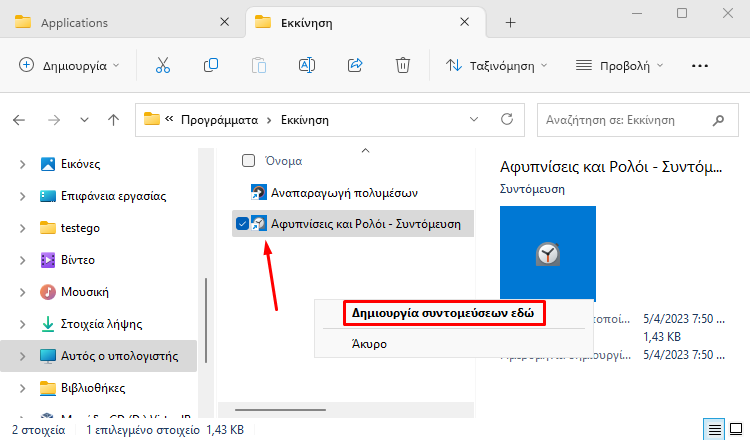Expand the Βιβλιοθήκες tree node
Image resolution: width=750 pixels, height=440 pixels.
(22, 388)
